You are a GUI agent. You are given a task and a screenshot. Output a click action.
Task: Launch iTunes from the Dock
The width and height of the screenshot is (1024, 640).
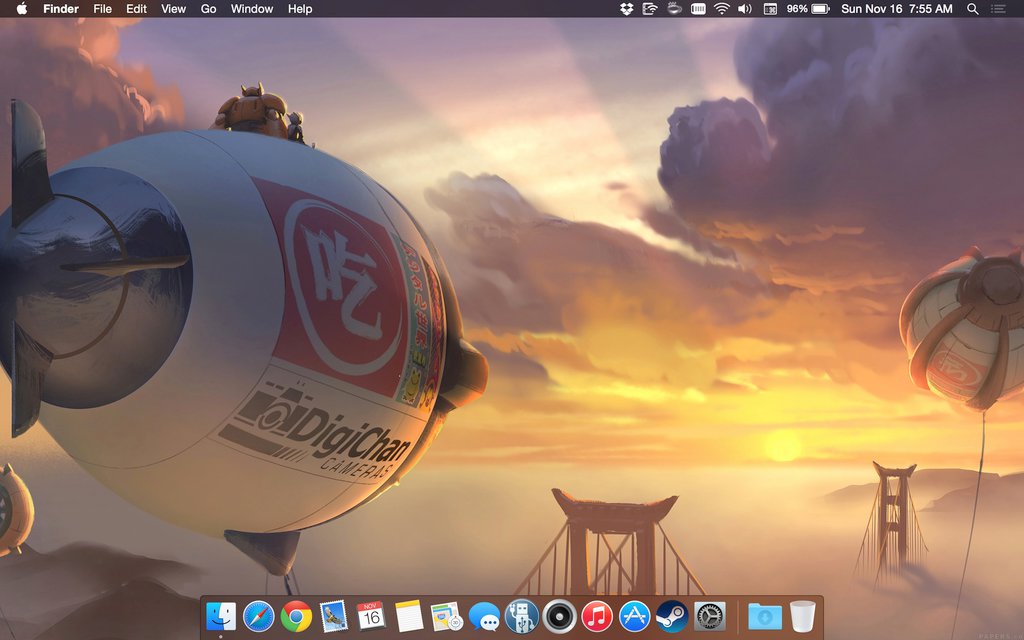[597, 616]
